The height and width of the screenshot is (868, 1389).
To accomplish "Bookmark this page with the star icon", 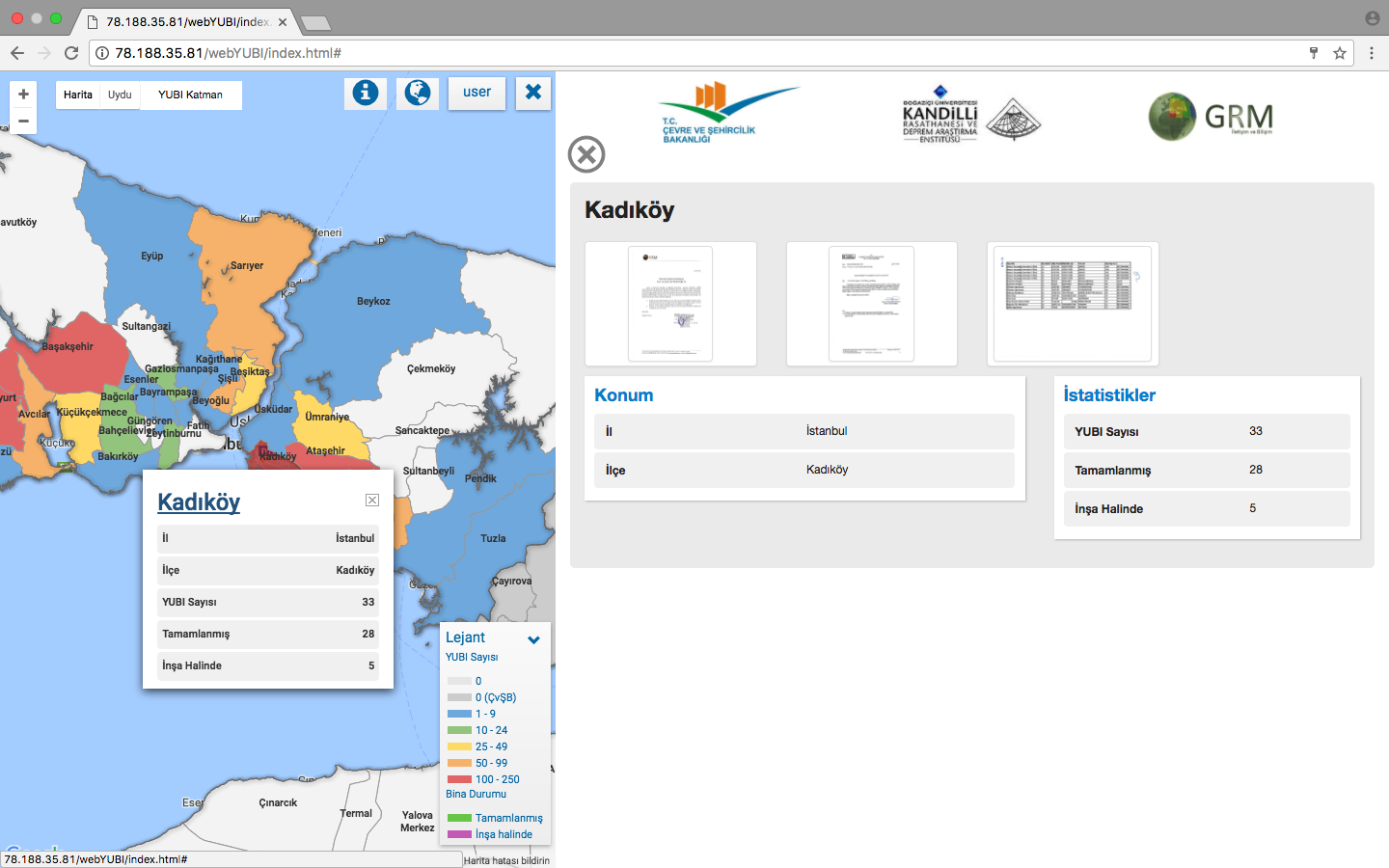I will (1340, 53).
